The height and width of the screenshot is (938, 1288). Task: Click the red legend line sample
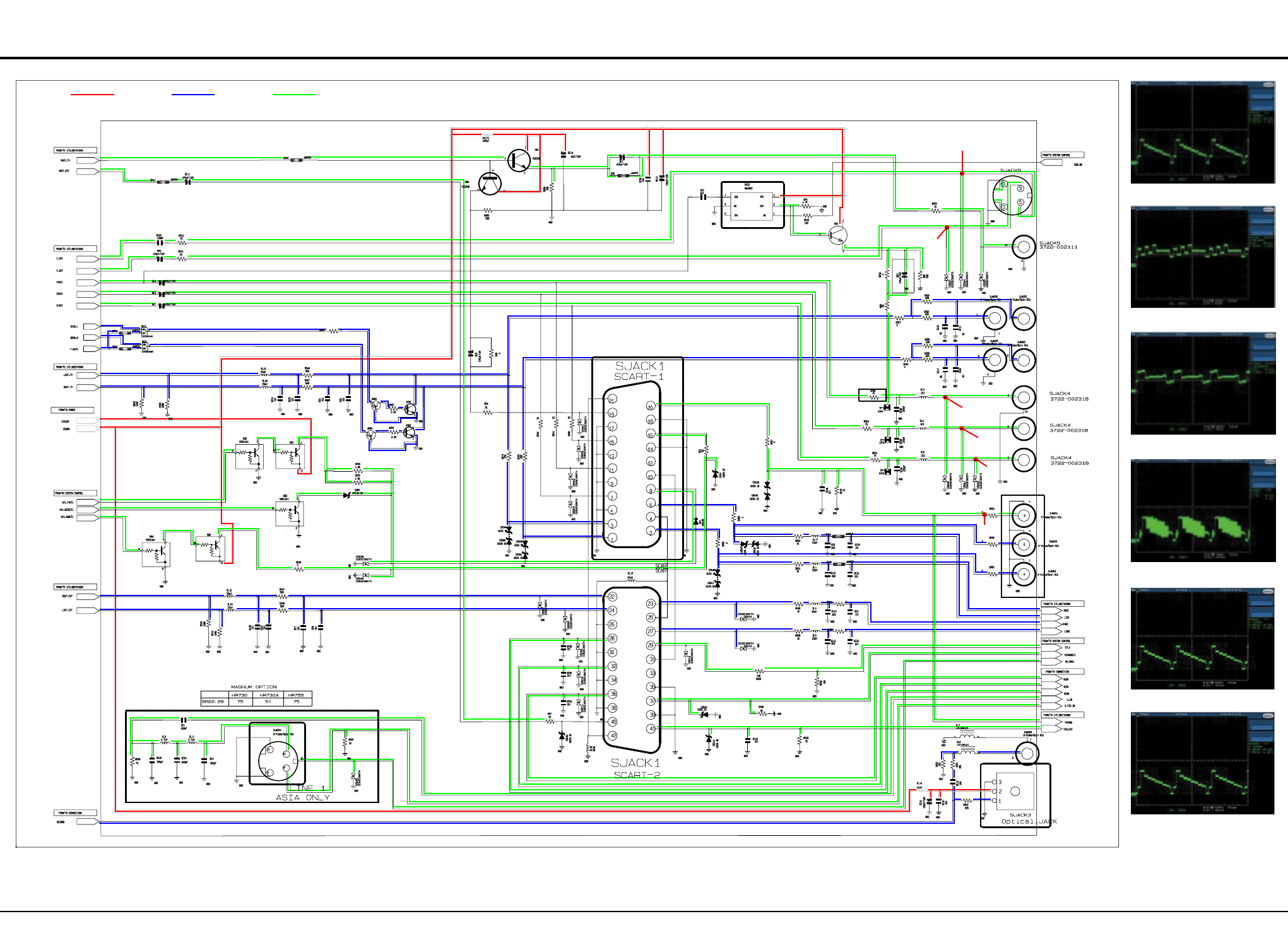[x=92, y=95]
